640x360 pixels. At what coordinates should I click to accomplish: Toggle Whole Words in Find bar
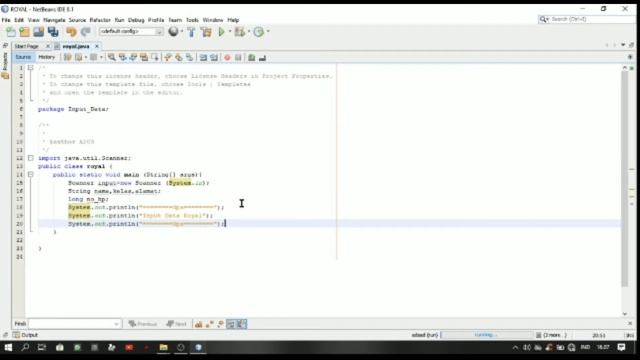(x=209, y=324)
